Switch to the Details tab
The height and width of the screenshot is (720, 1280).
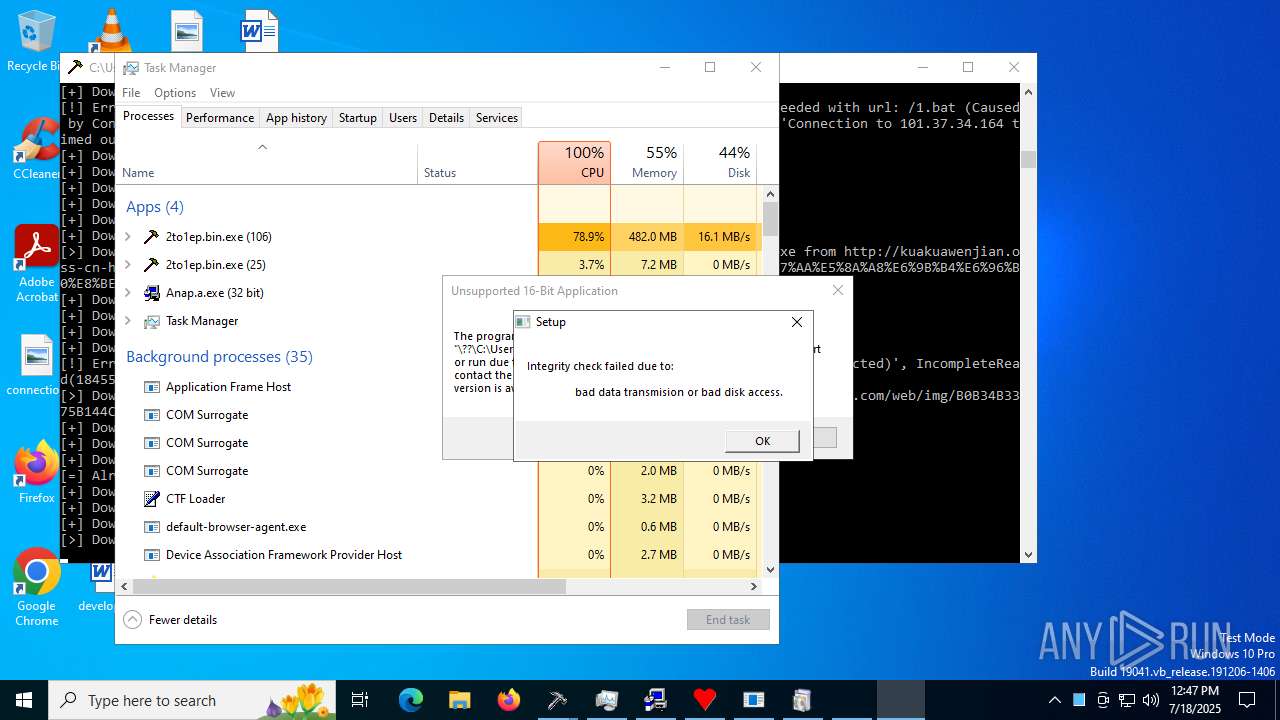tap(446, 118)
